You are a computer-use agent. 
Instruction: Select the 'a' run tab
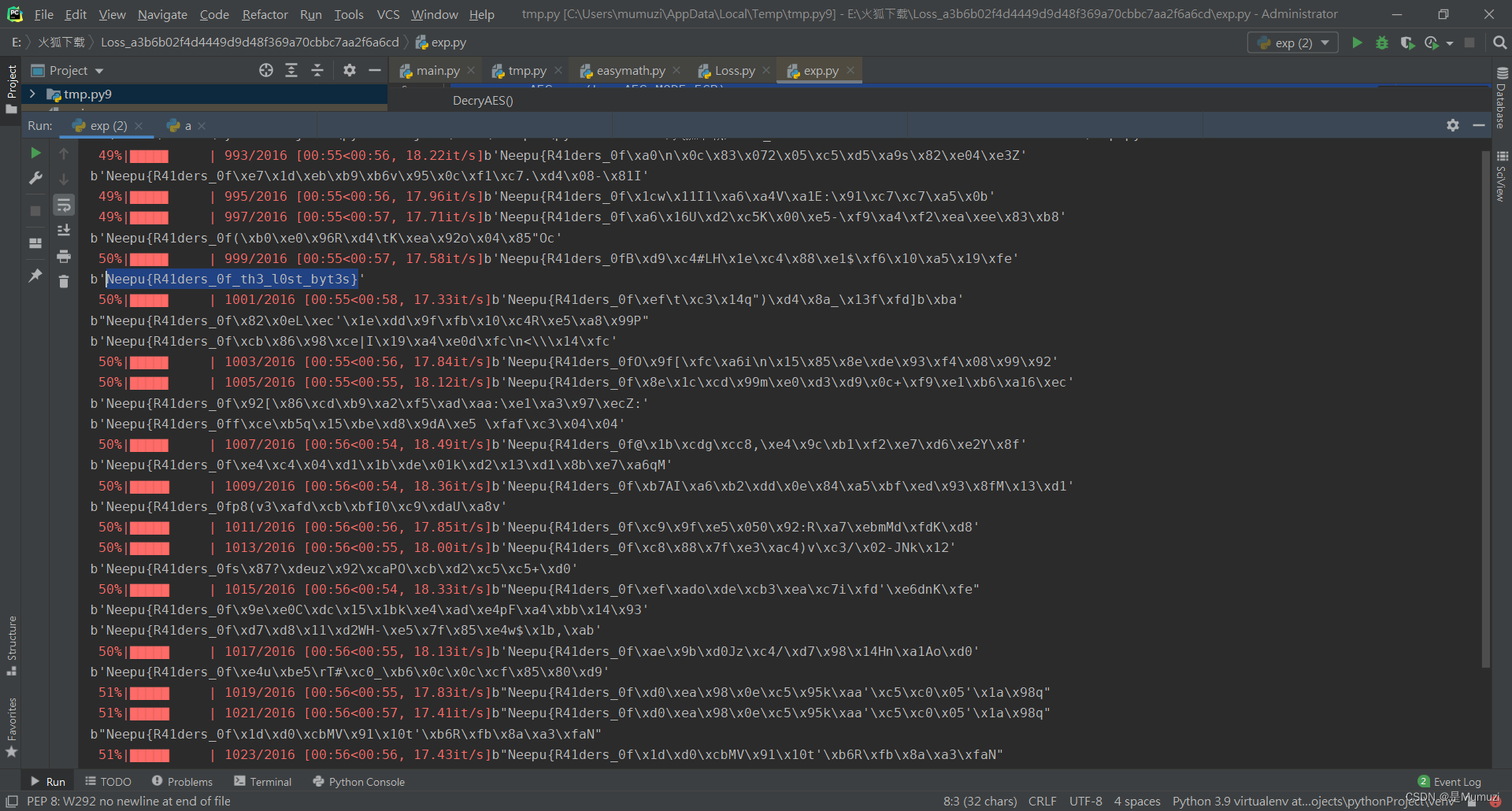[x=187, y=126]
